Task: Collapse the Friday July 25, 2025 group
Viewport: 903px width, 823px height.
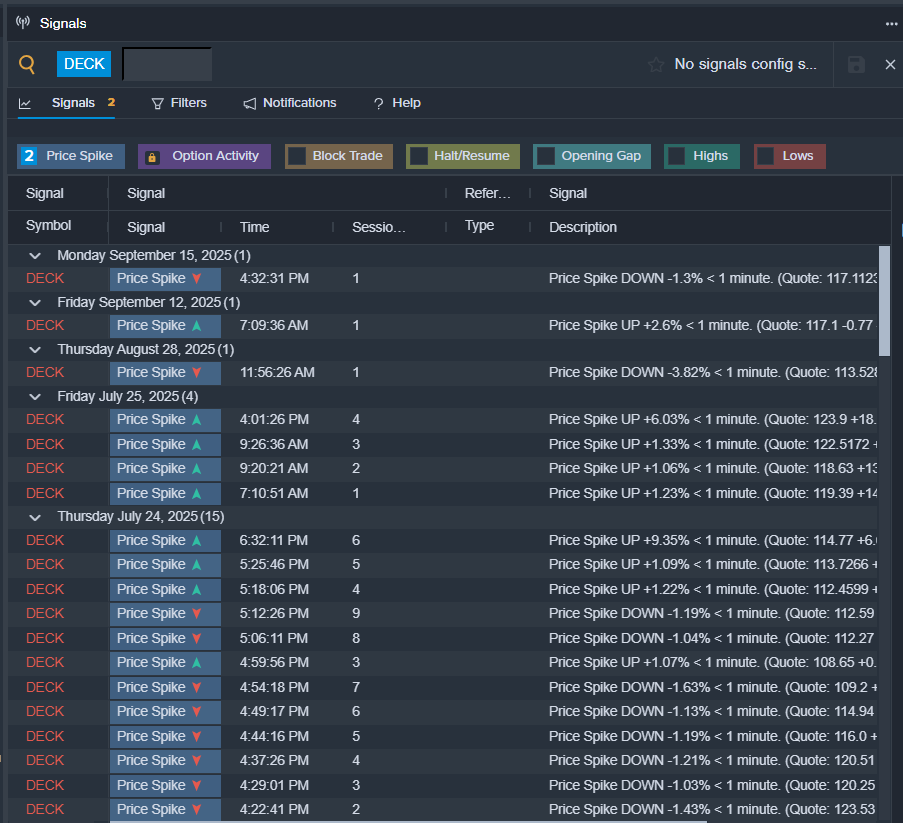Action: pos(36,396)
